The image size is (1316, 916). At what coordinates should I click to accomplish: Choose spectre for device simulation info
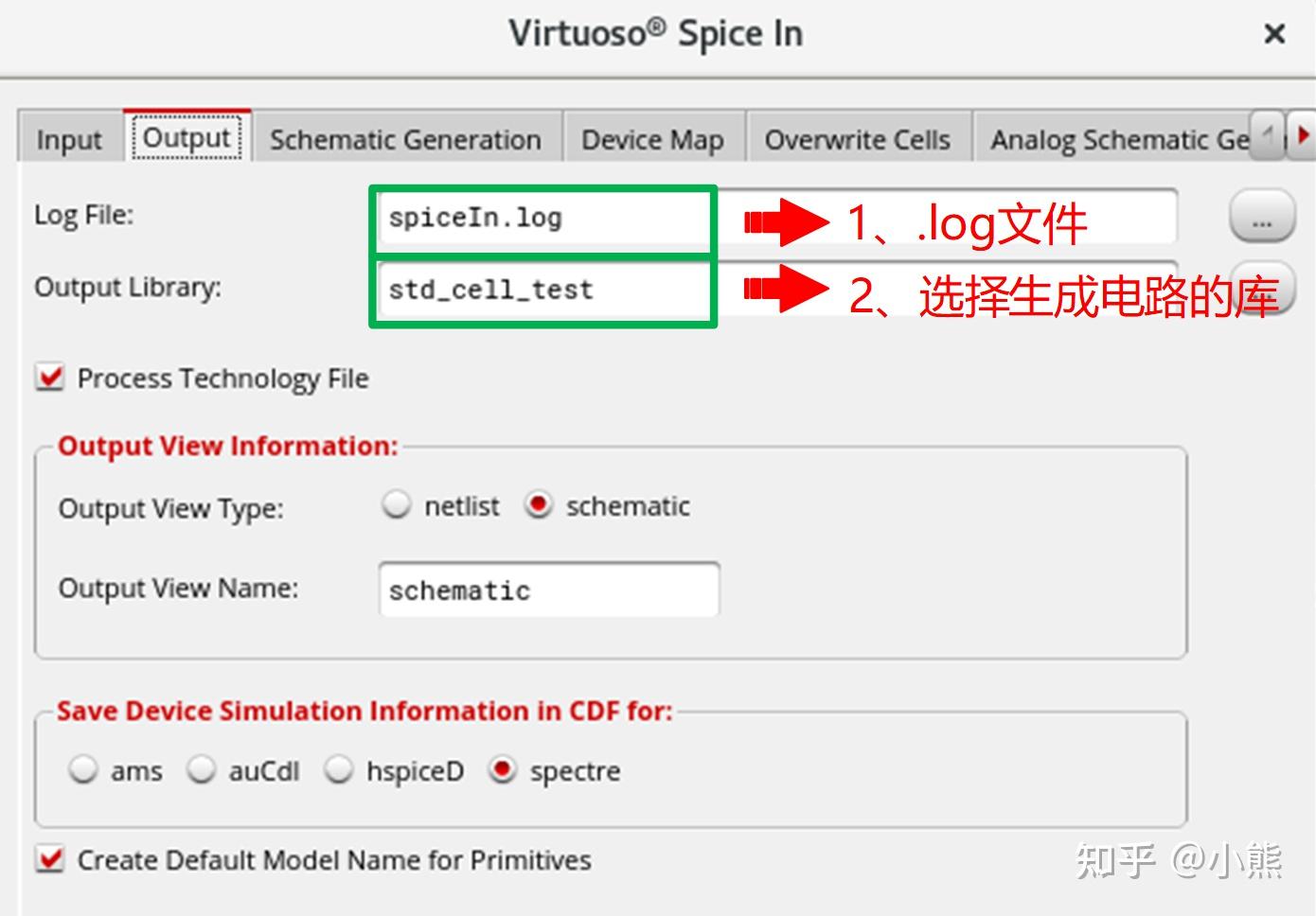coord(504,769)
